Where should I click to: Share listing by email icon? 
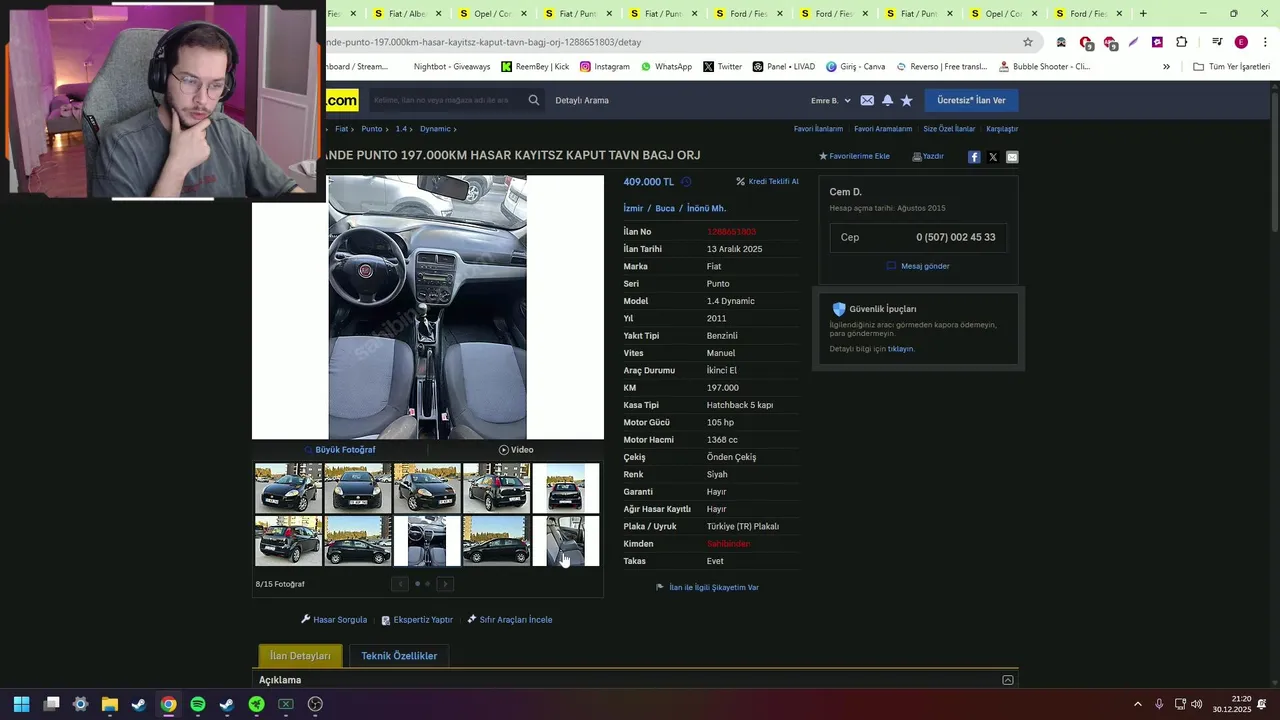click(1012, 157)
